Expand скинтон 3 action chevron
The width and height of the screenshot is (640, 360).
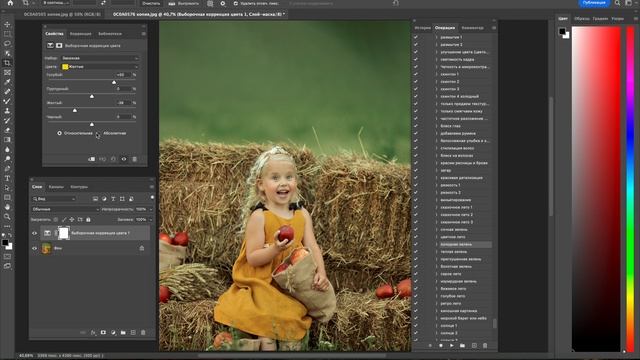click(436, 89)
